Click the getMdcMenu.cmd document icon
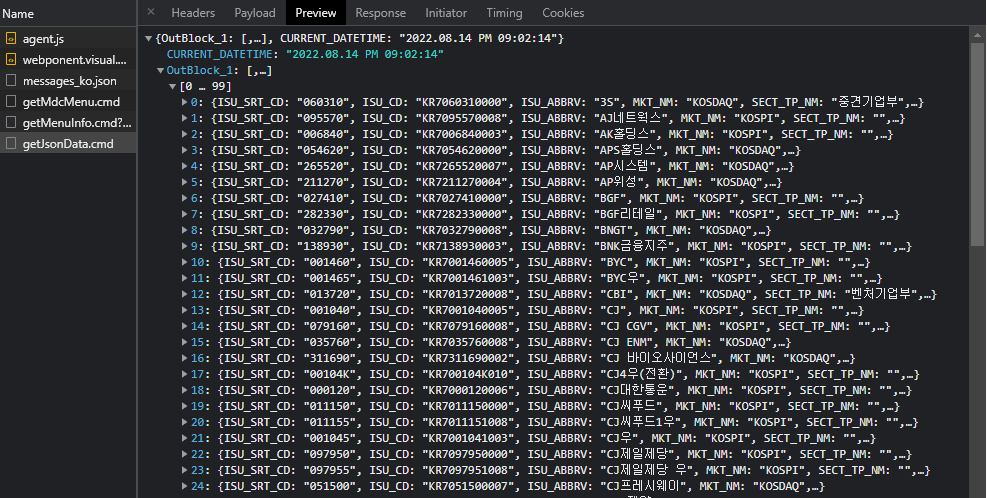The height and width of the screenshot is (498, 987). tap(11, 101)
